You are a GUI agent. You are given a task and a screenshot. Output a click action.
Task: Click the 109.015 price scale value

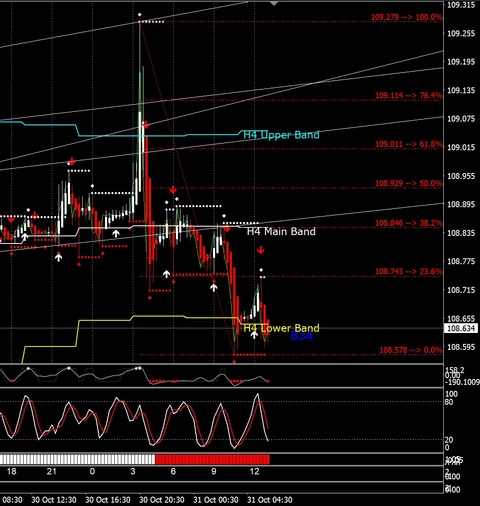tap(461, 147)
